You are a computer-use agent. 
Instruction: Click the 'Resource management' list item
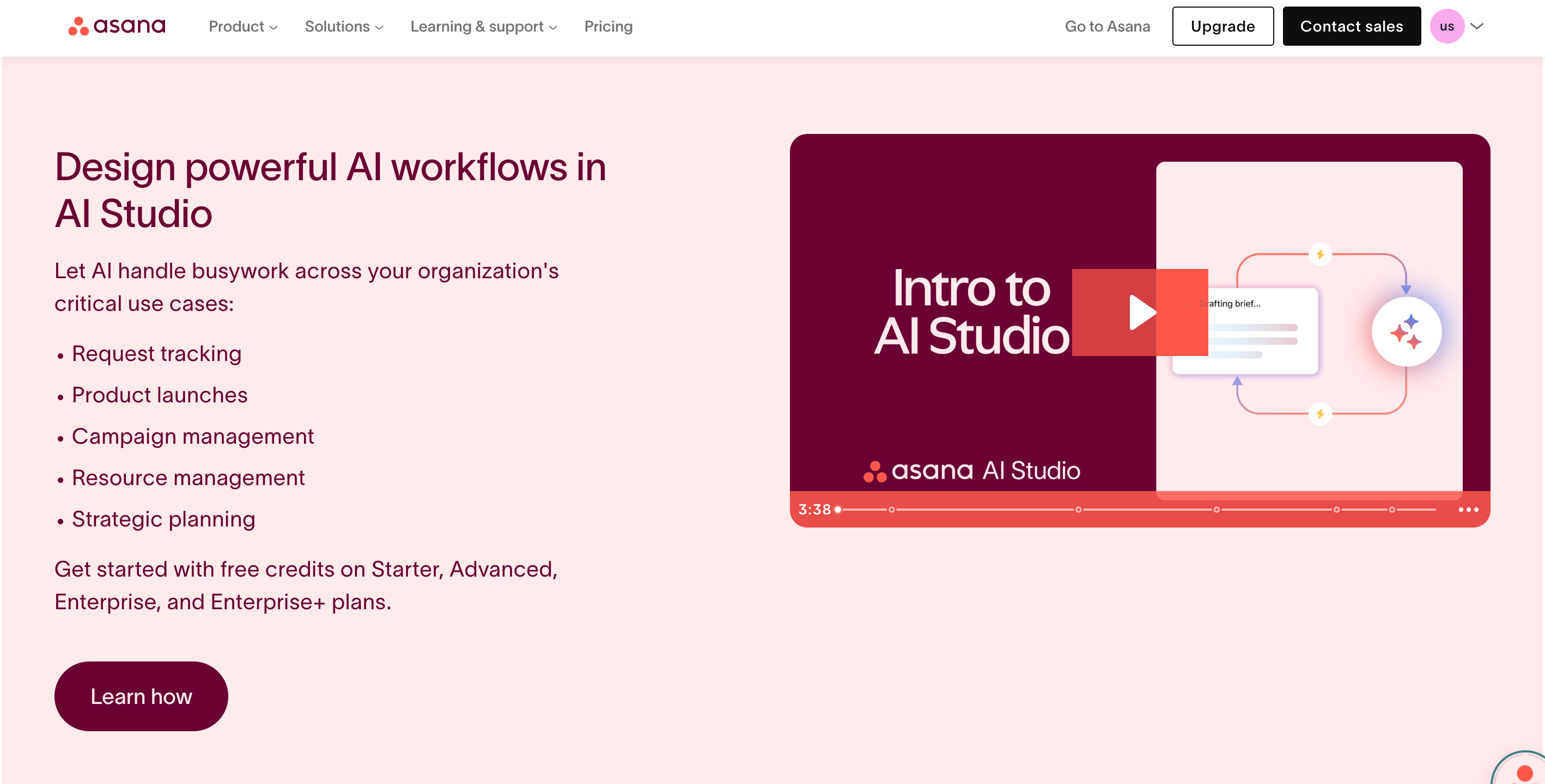pyautogui.click(x=188, y=477)
